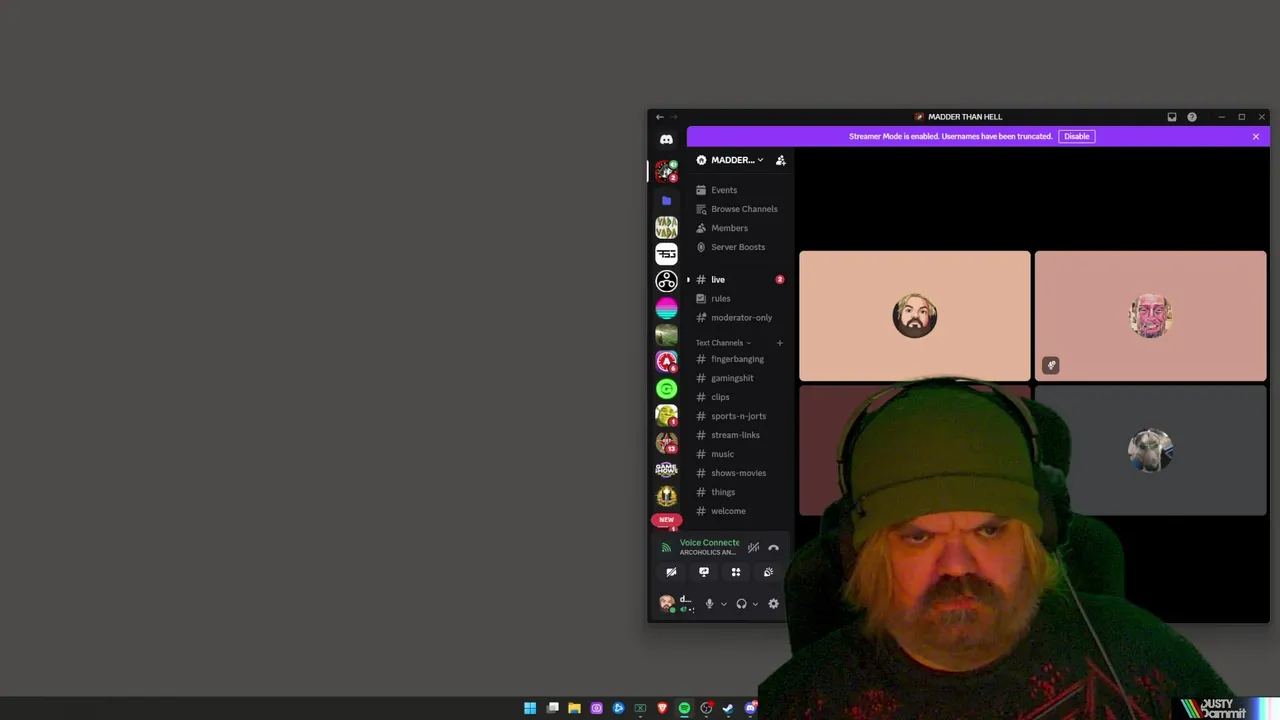Open the server folder icon in sidebar
This screenshot has width=1280, height=720.
(666, 200)
